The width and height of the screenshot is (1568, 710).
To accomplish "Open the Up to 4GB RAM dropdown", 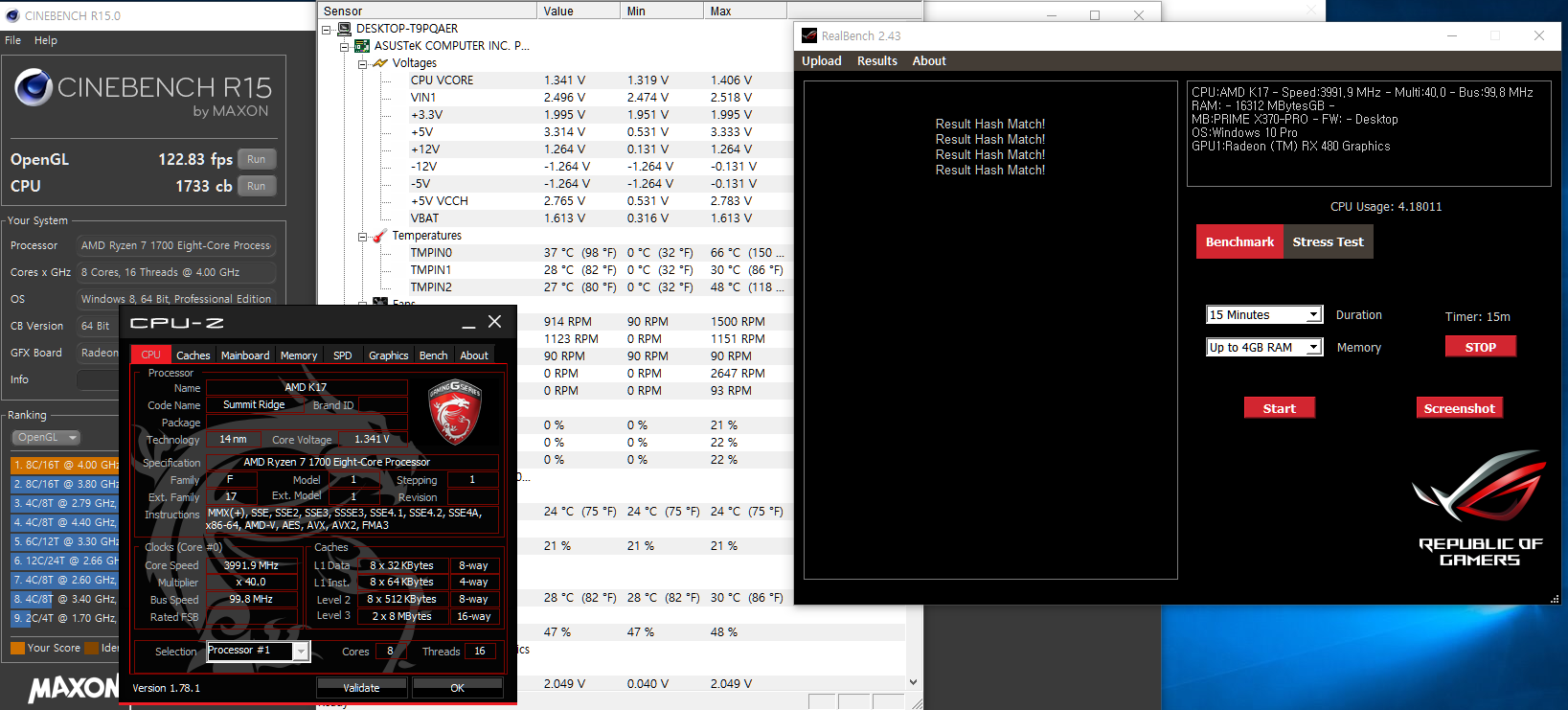I will click(1314, 348).
